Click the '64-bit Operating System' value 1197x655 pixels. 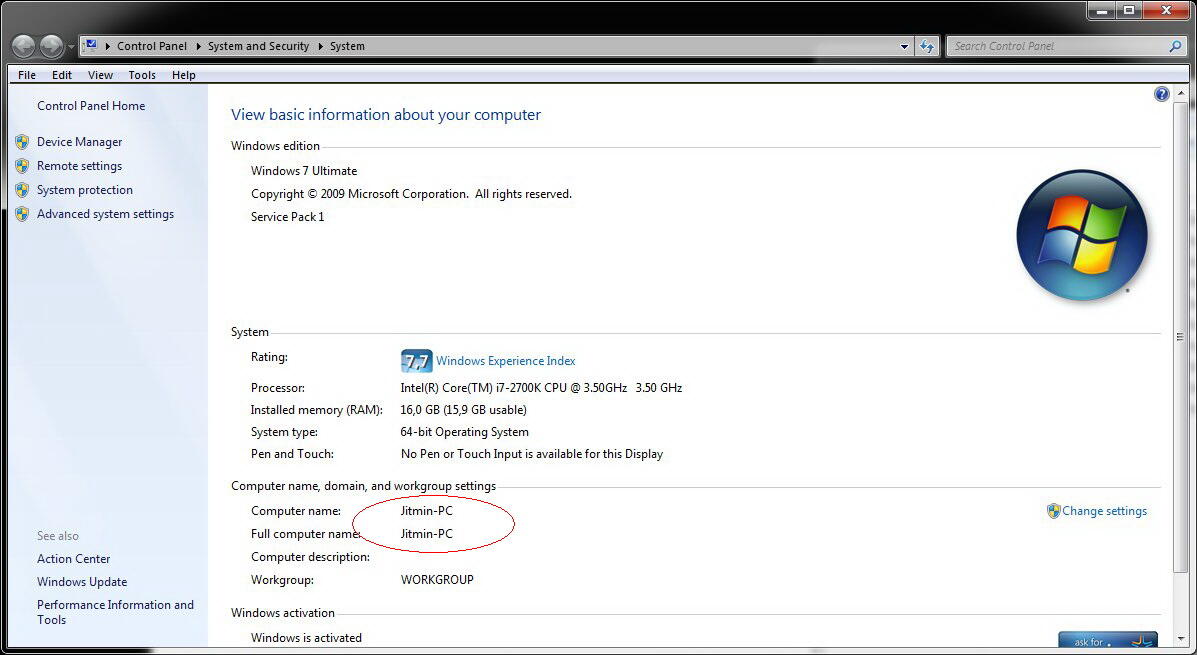click(464, 432)
